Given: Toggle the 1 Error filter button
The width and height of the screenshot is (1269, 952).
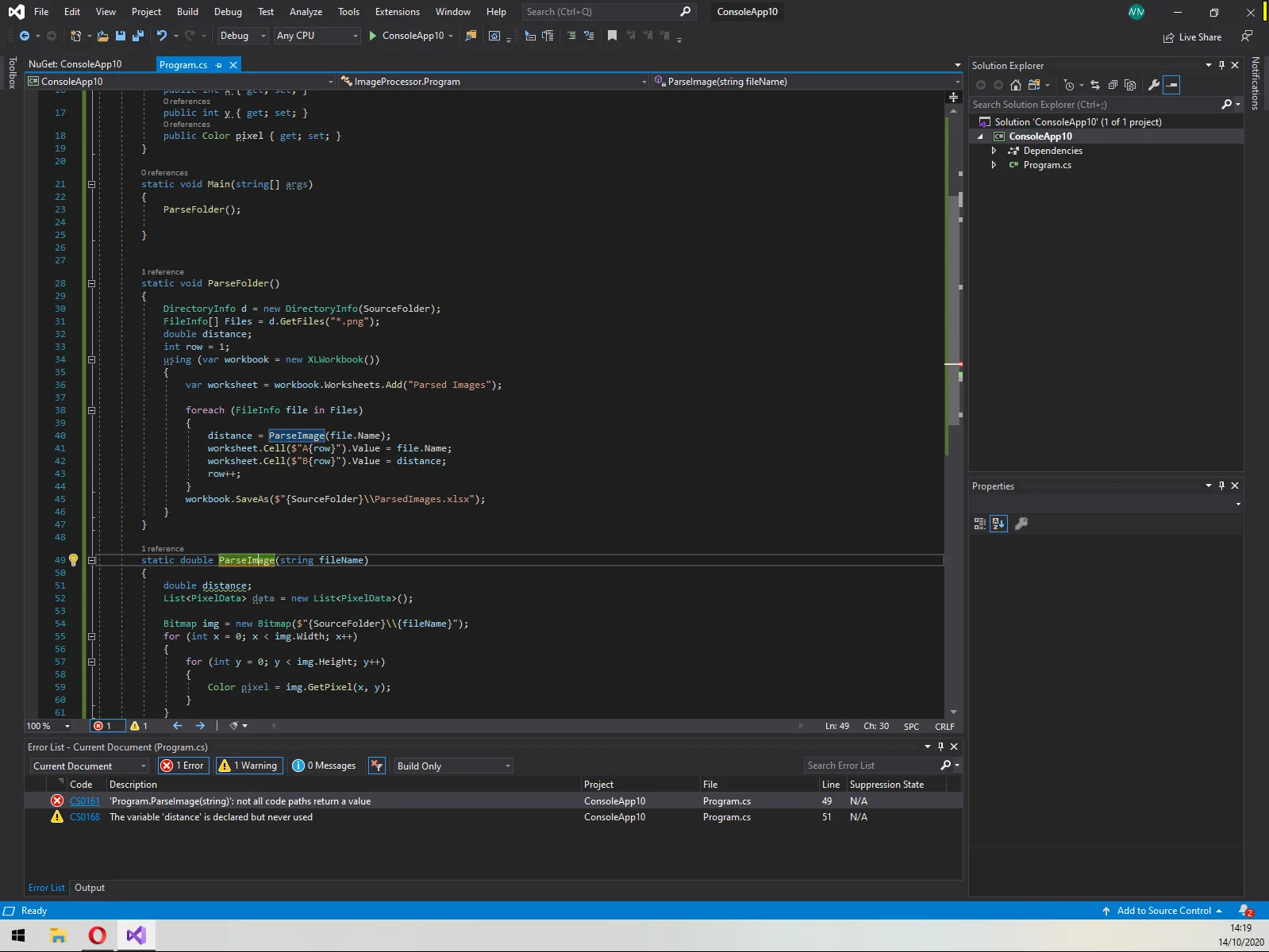Looking at the screenshot, I should point(183,766).
